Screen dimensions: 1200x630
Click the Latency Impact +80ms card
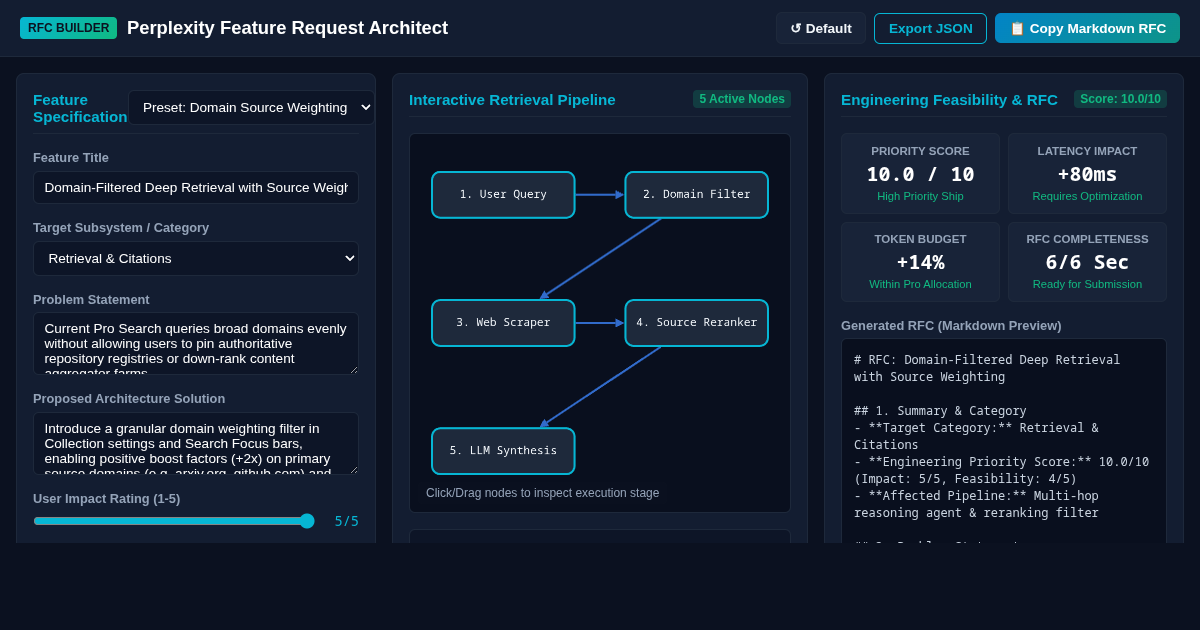click(x=1087, y=174)
